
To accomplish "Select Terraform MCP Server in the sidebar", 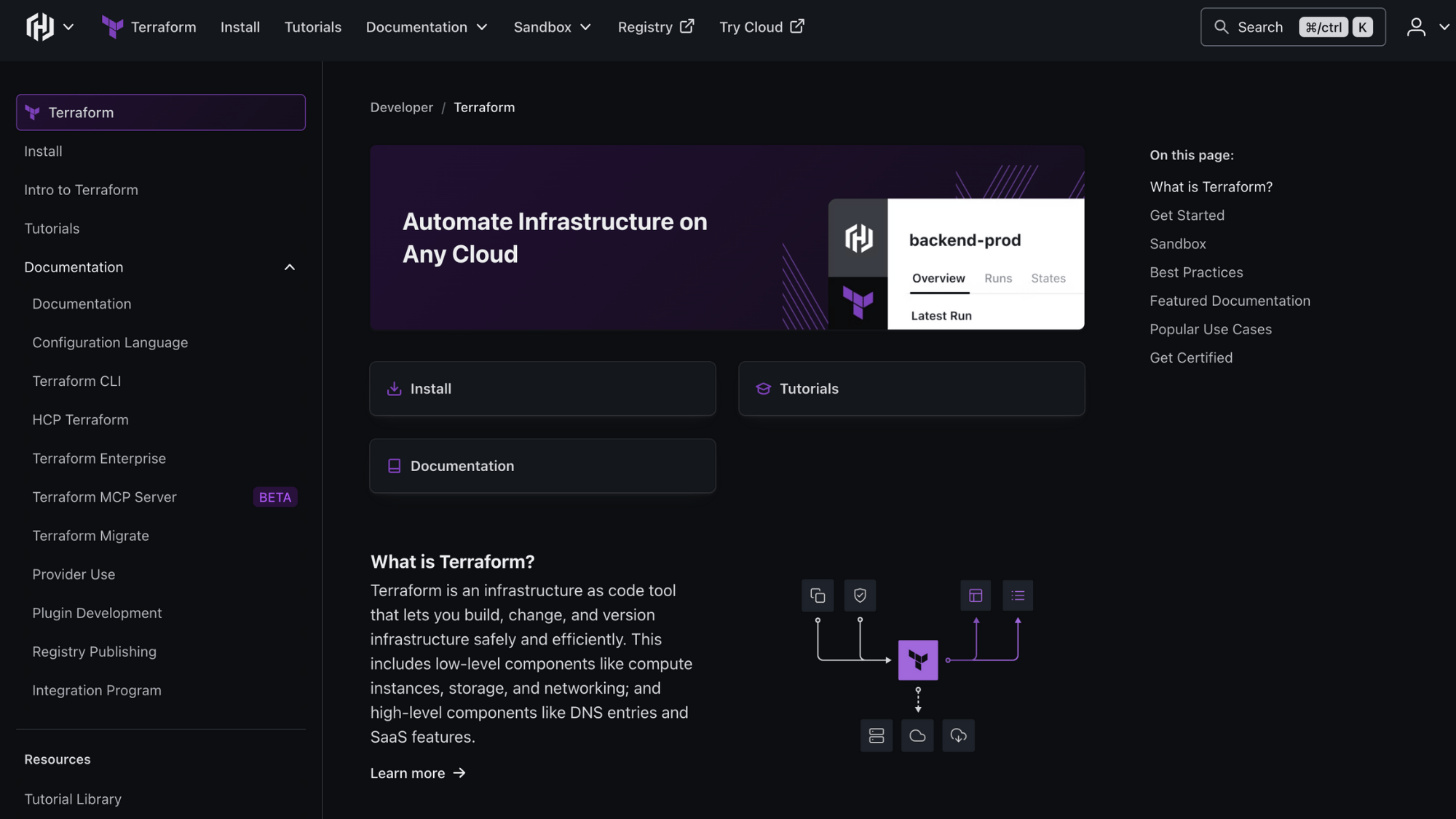I will coord(104,497).
